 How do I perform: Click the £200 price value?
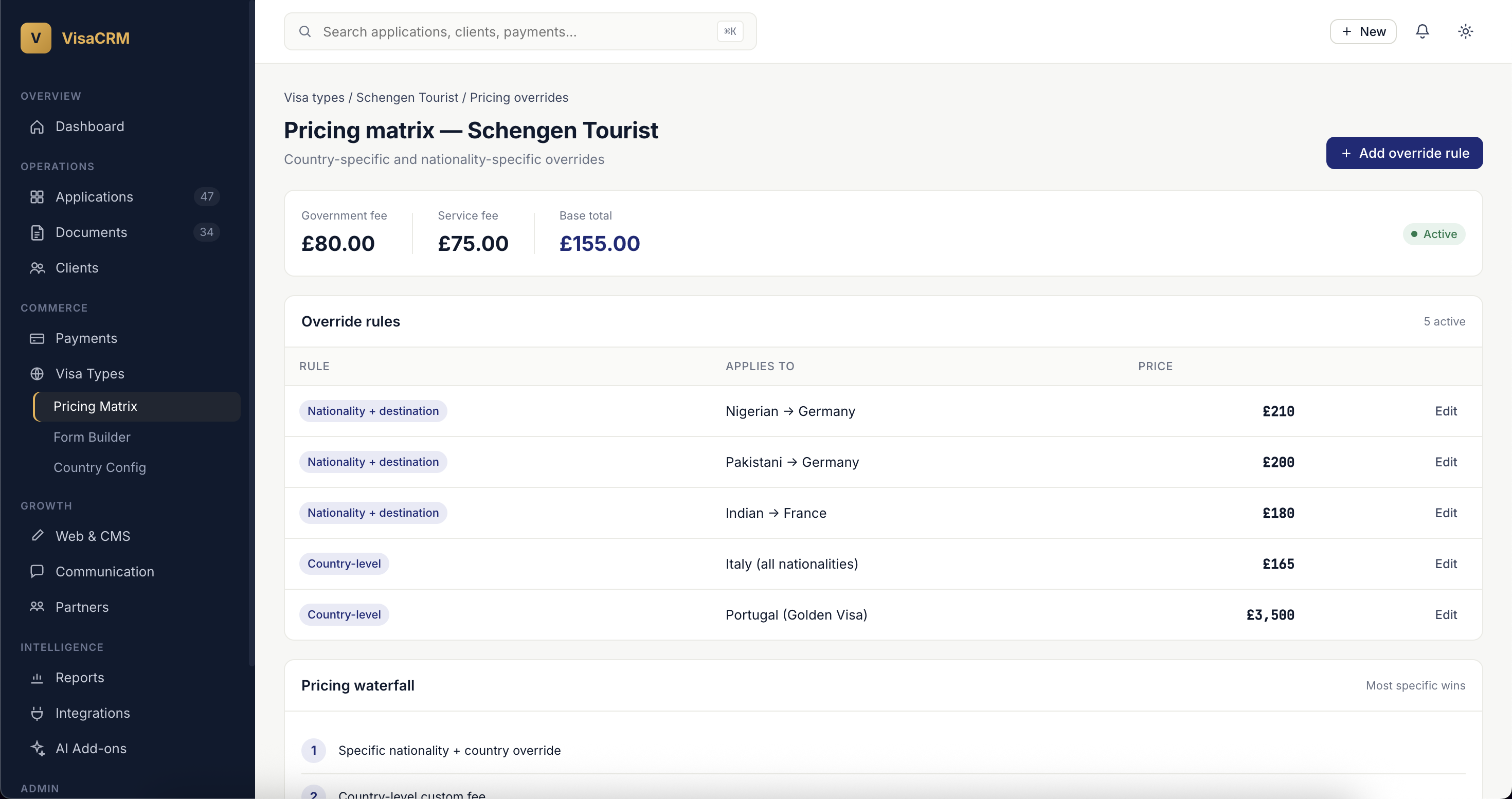[x=1278, y=462]
